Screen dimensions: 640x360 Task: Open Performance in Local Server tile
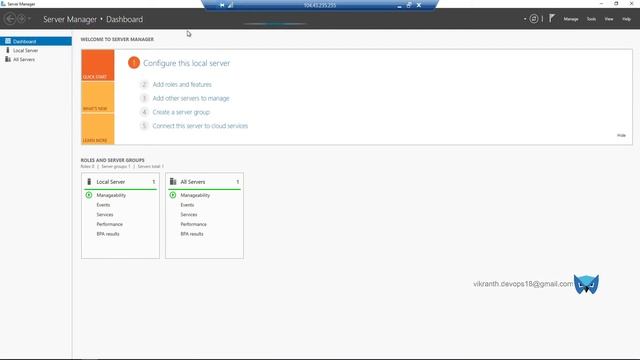click(x=109, y=224)
